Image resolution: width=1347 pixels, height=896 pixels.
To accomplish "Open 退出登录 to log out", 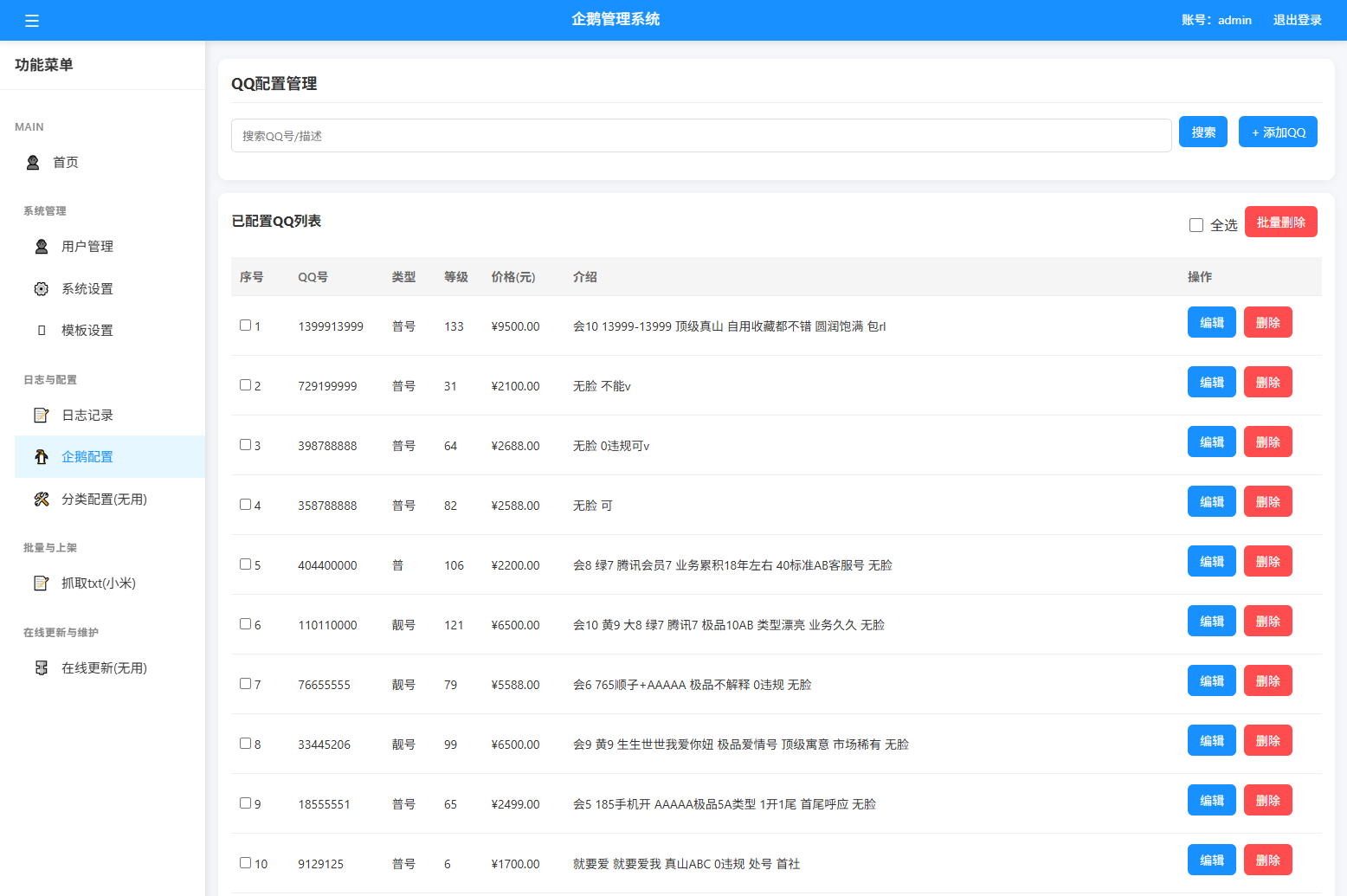I will 1296,20.
